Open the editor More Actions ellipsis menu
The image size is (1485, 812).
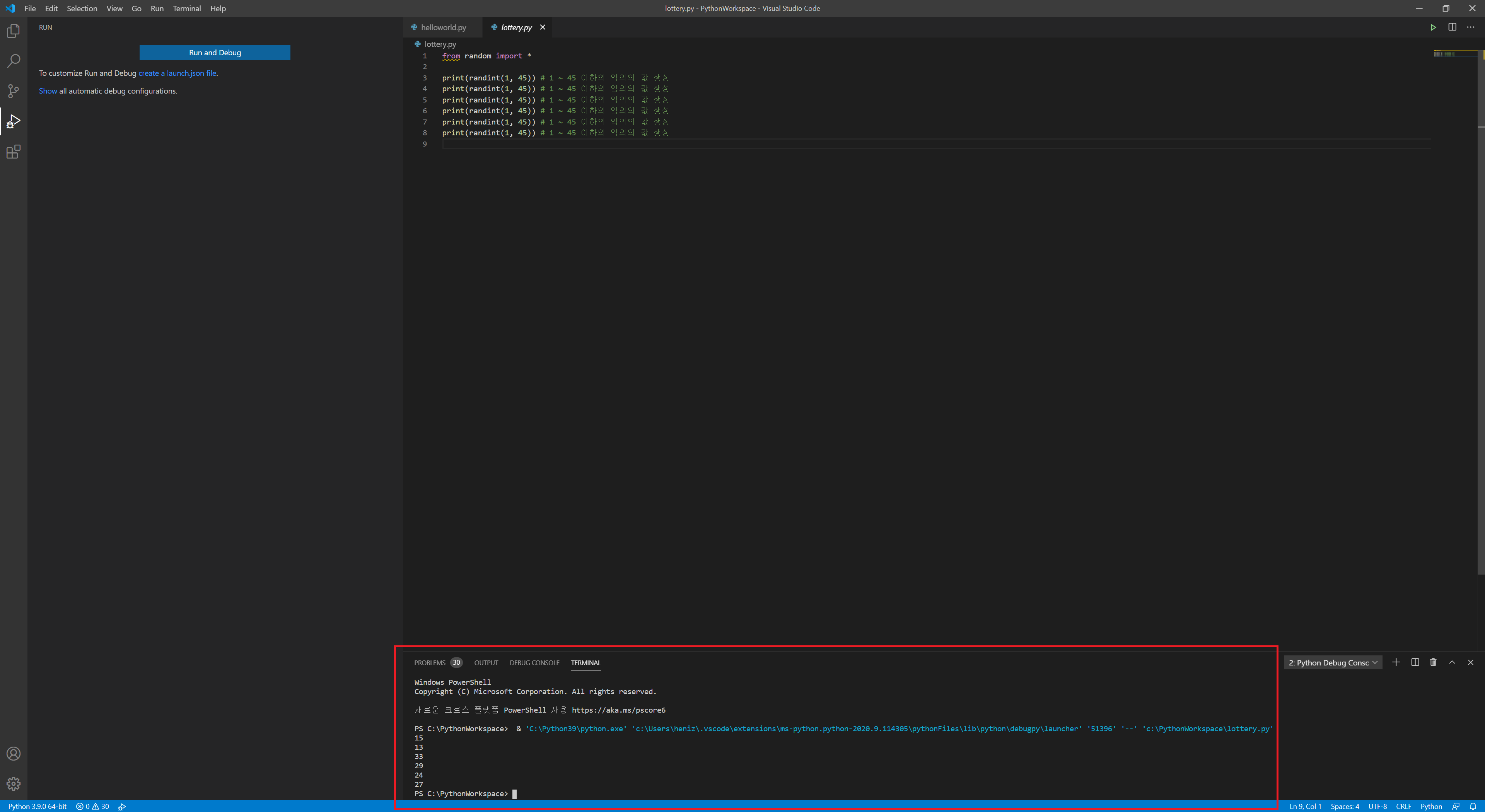coord(1471,27)
